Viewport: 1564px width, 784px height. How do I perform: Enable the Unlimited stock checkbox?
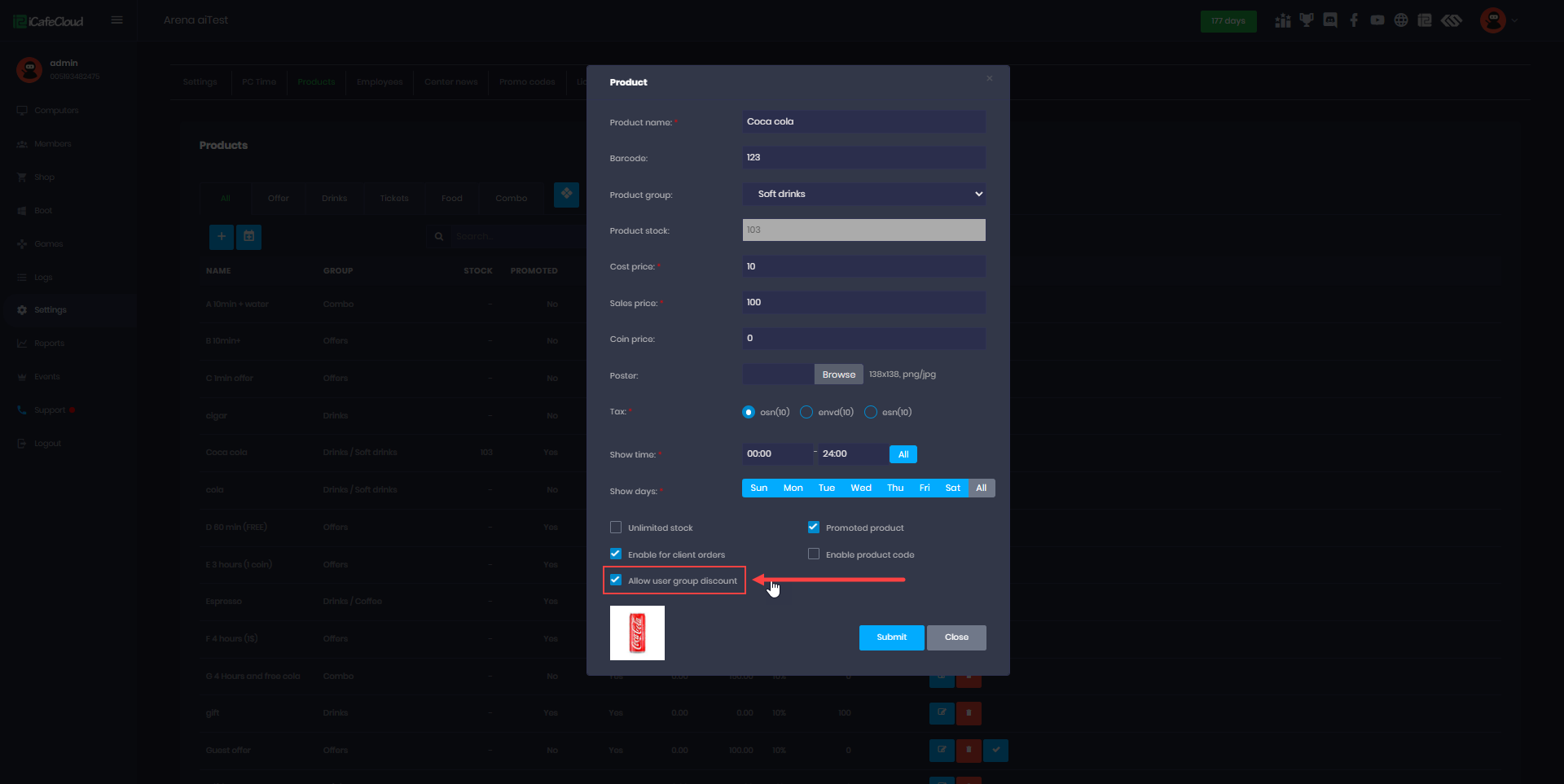click(616, 528)
